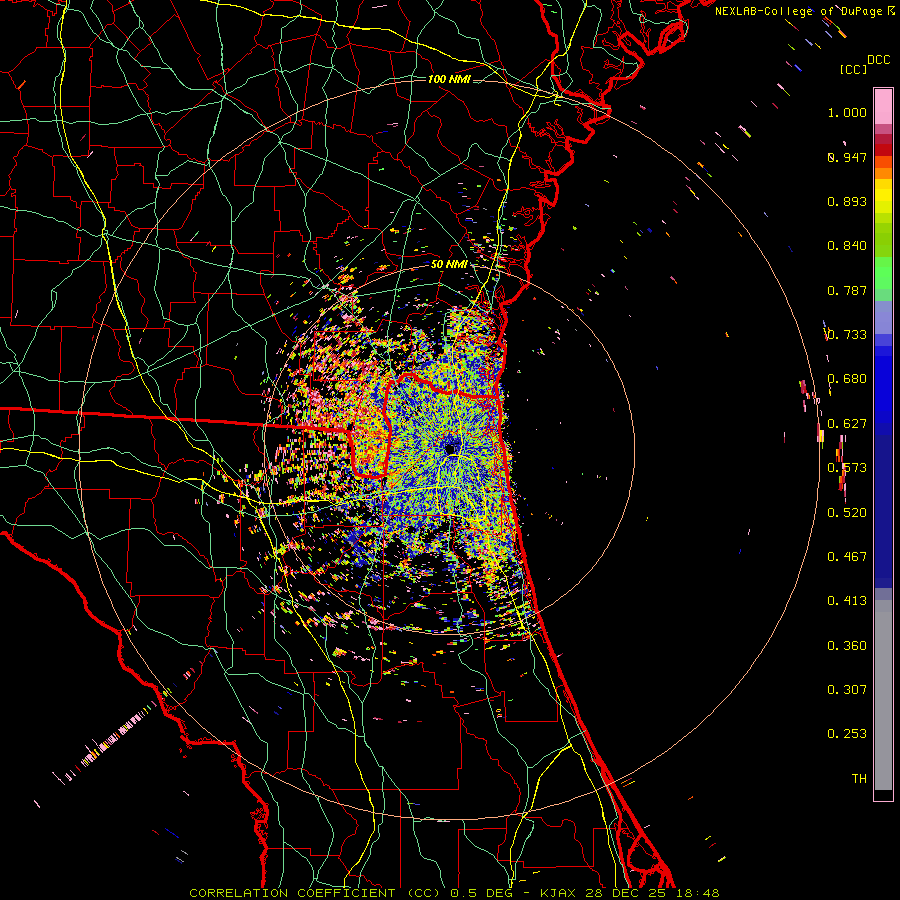Click the 0.360 scale value
900x900 pixels.
(x=847, y=646)
